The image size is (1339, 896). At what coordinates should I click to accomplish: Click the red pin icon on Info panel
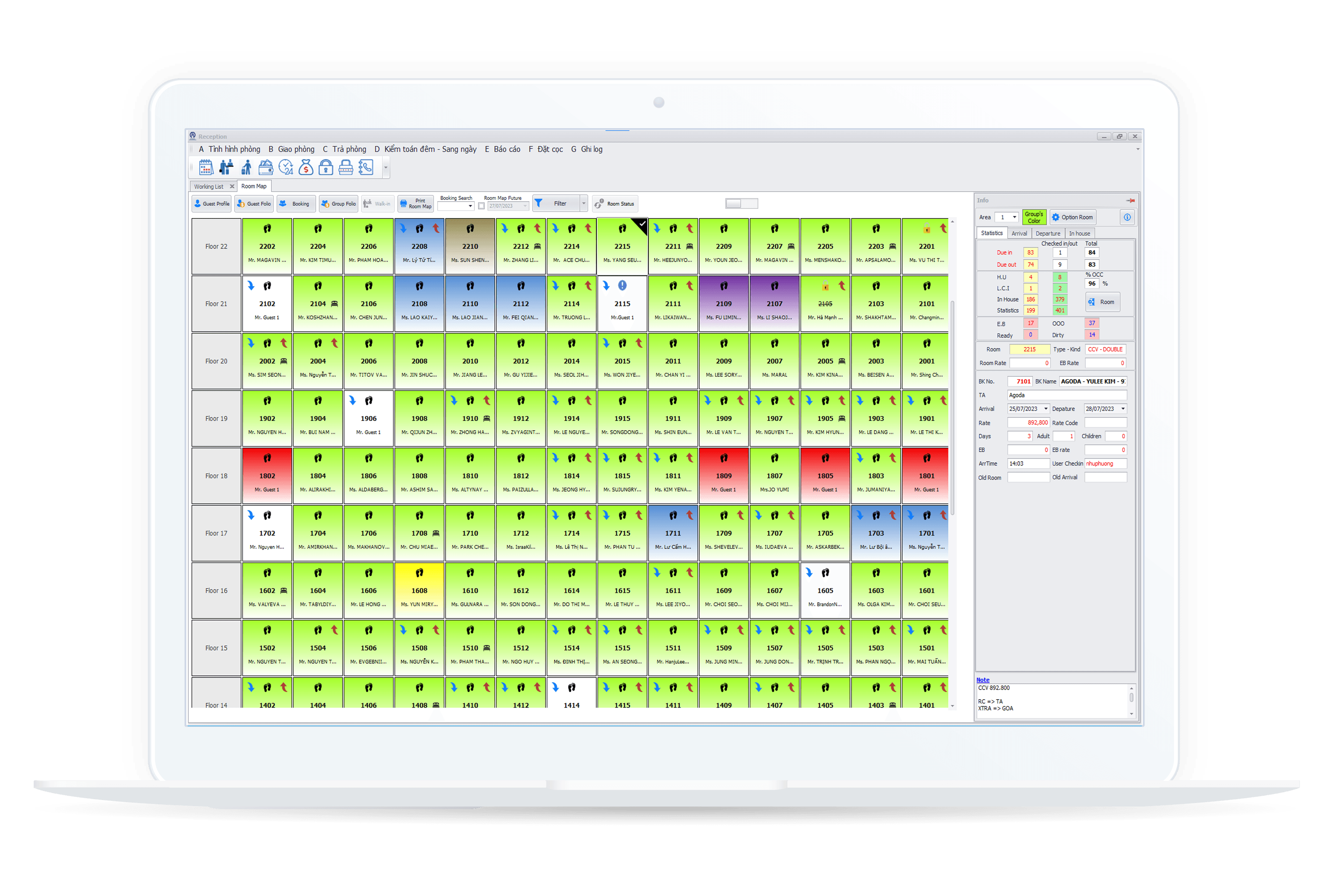(x=1130, y=201)
